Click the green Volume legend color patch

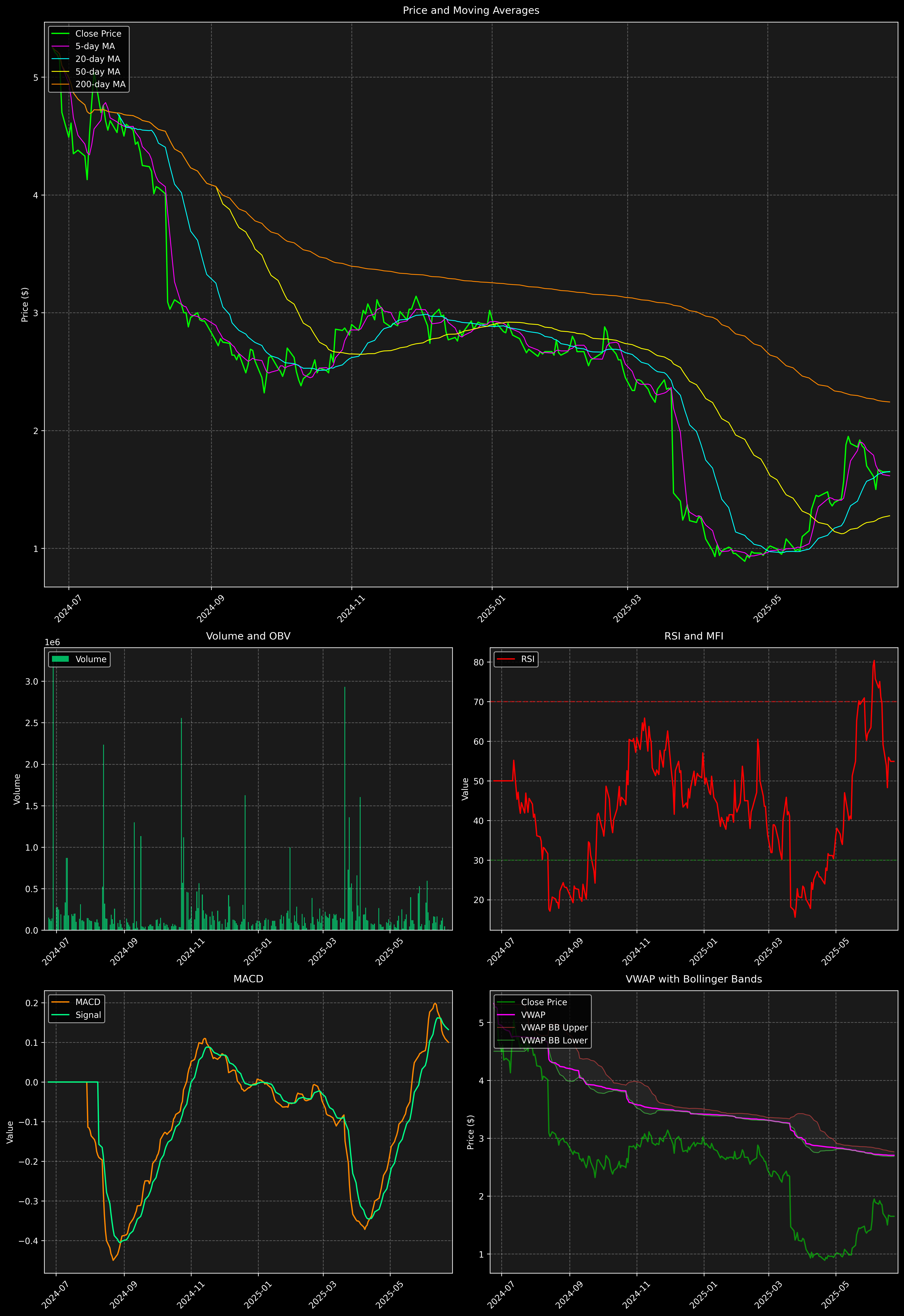pos(61,659)
